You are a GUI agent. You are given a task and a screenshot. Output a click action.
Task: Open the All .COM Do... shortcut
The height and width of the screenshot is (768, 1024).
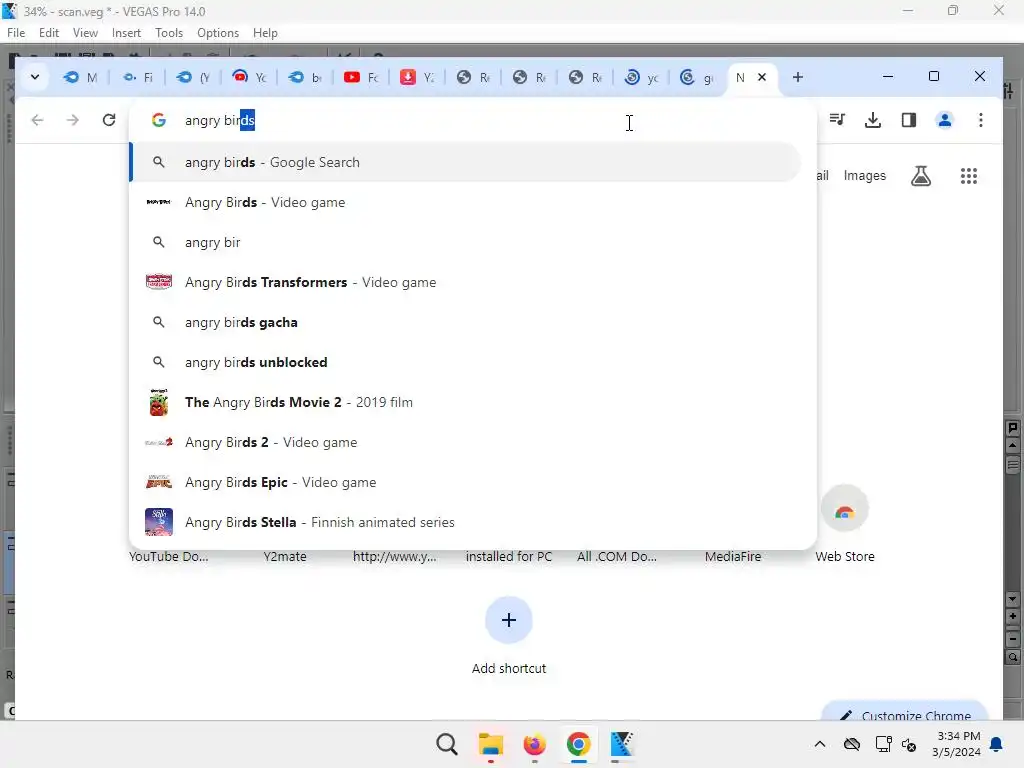[616, 556]
